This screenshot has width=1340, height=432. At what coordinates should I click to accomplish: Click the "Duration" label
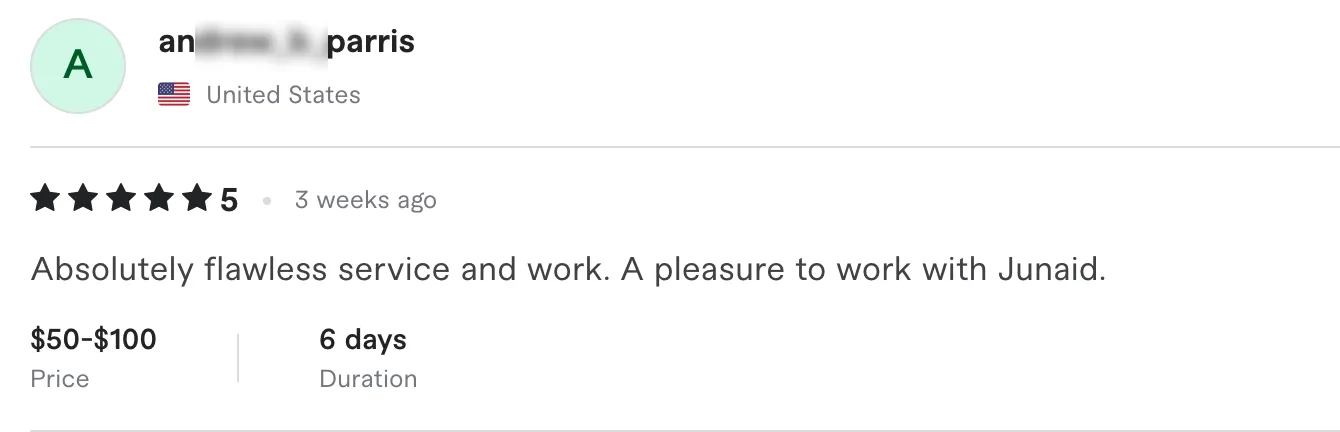[368, 379]
